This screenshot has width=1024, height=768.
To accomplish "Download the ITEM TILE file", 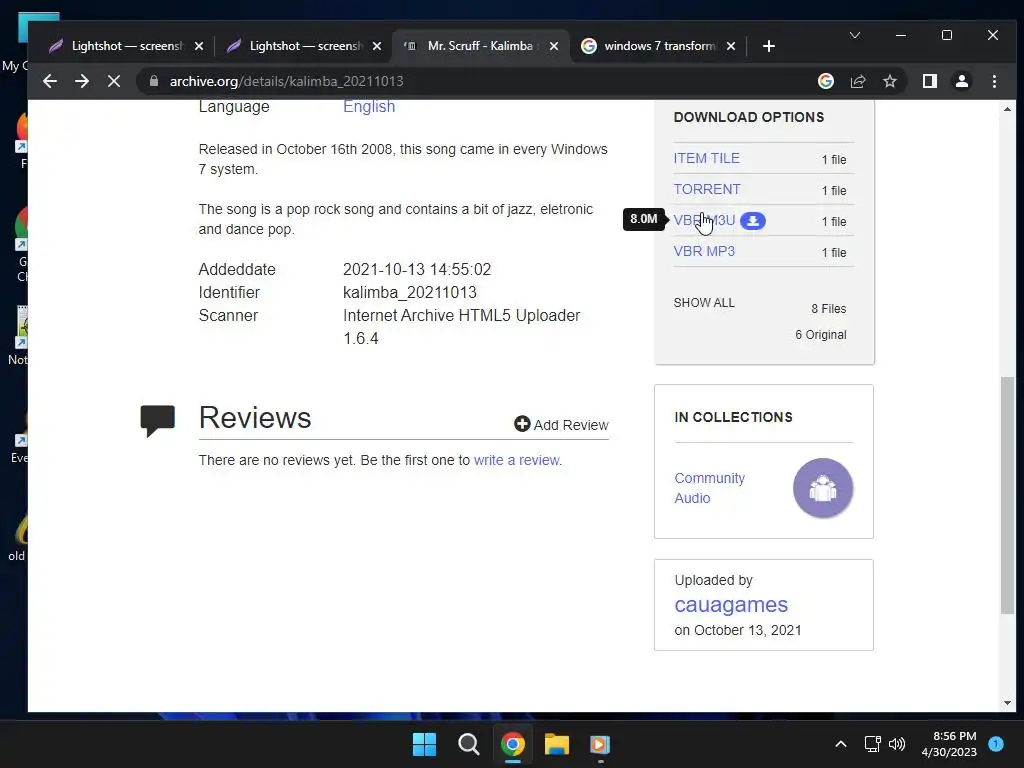I will [x=706, y=158].
